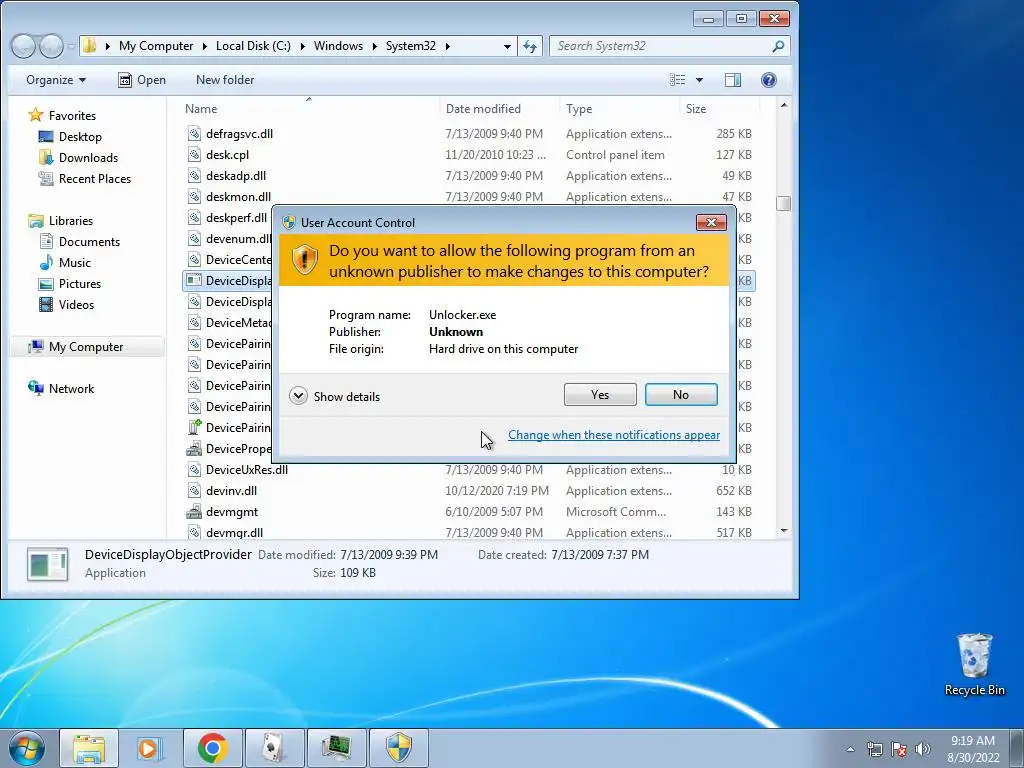Close the User Account Control dialog
Image resolution: width=1024 pixels, height=768 pixels.
711,222
